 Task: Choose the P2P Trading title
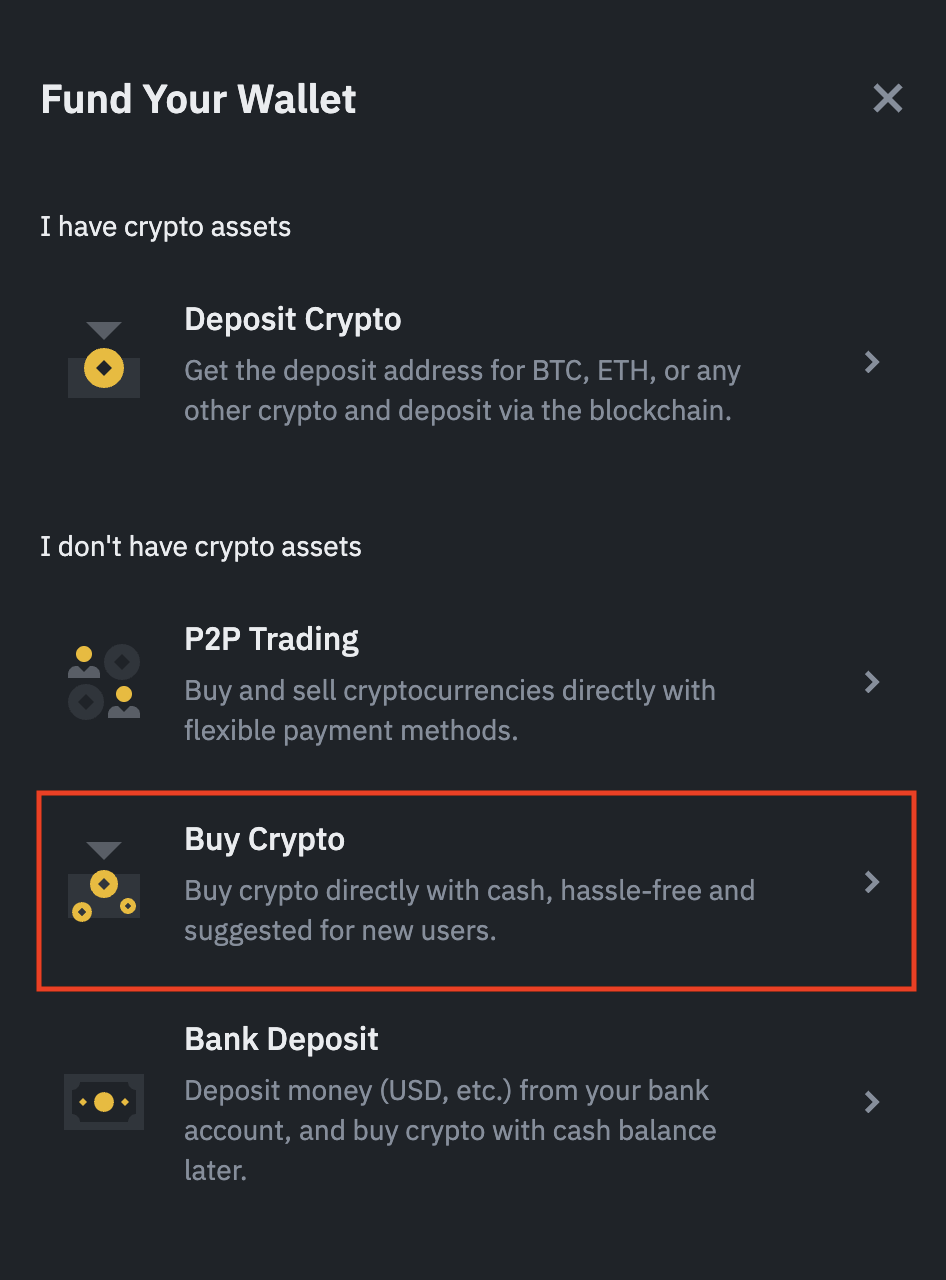click(272, 640)
